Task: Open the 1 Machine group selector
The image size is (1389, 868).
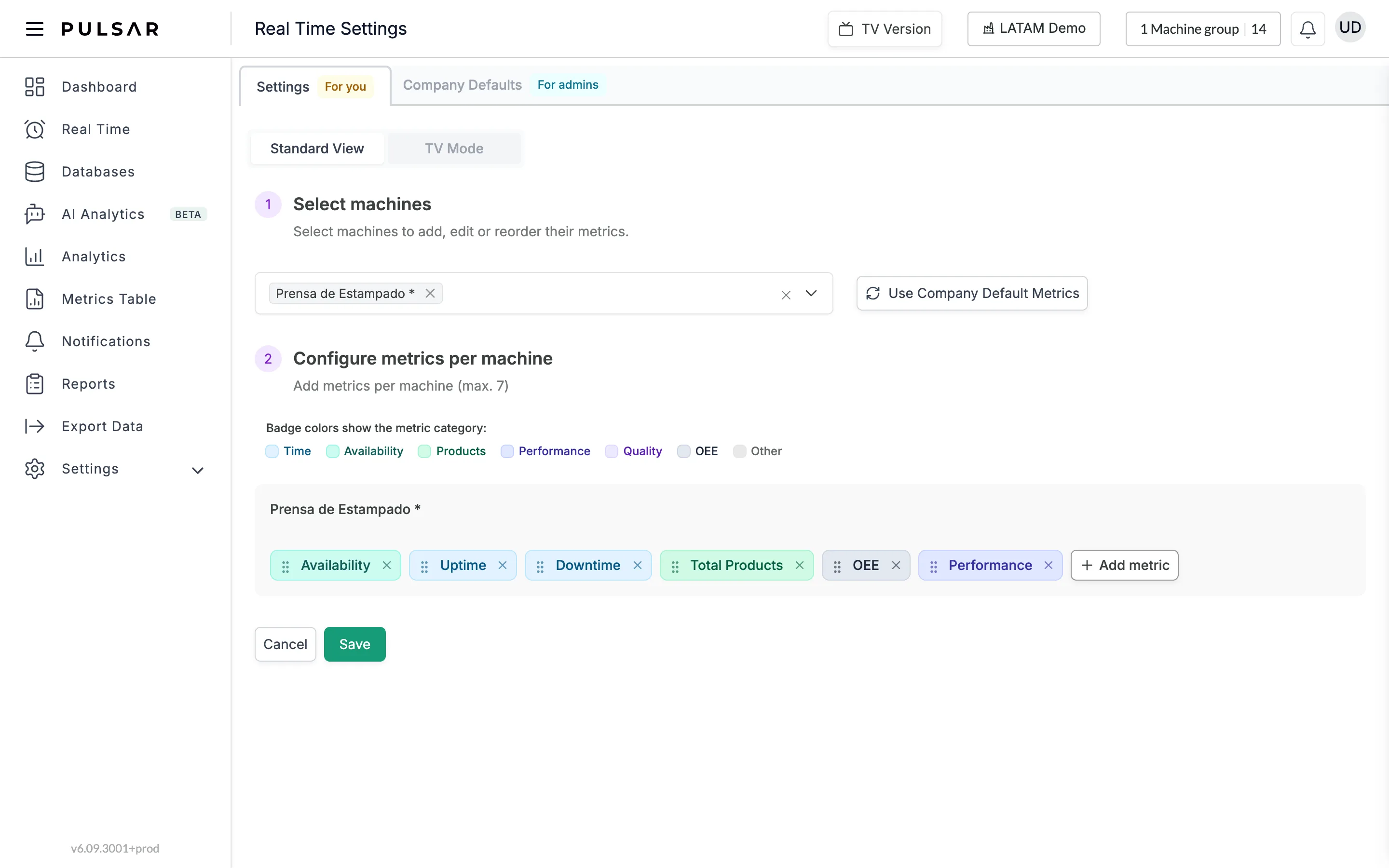Action: click(x=1202, y=29)
